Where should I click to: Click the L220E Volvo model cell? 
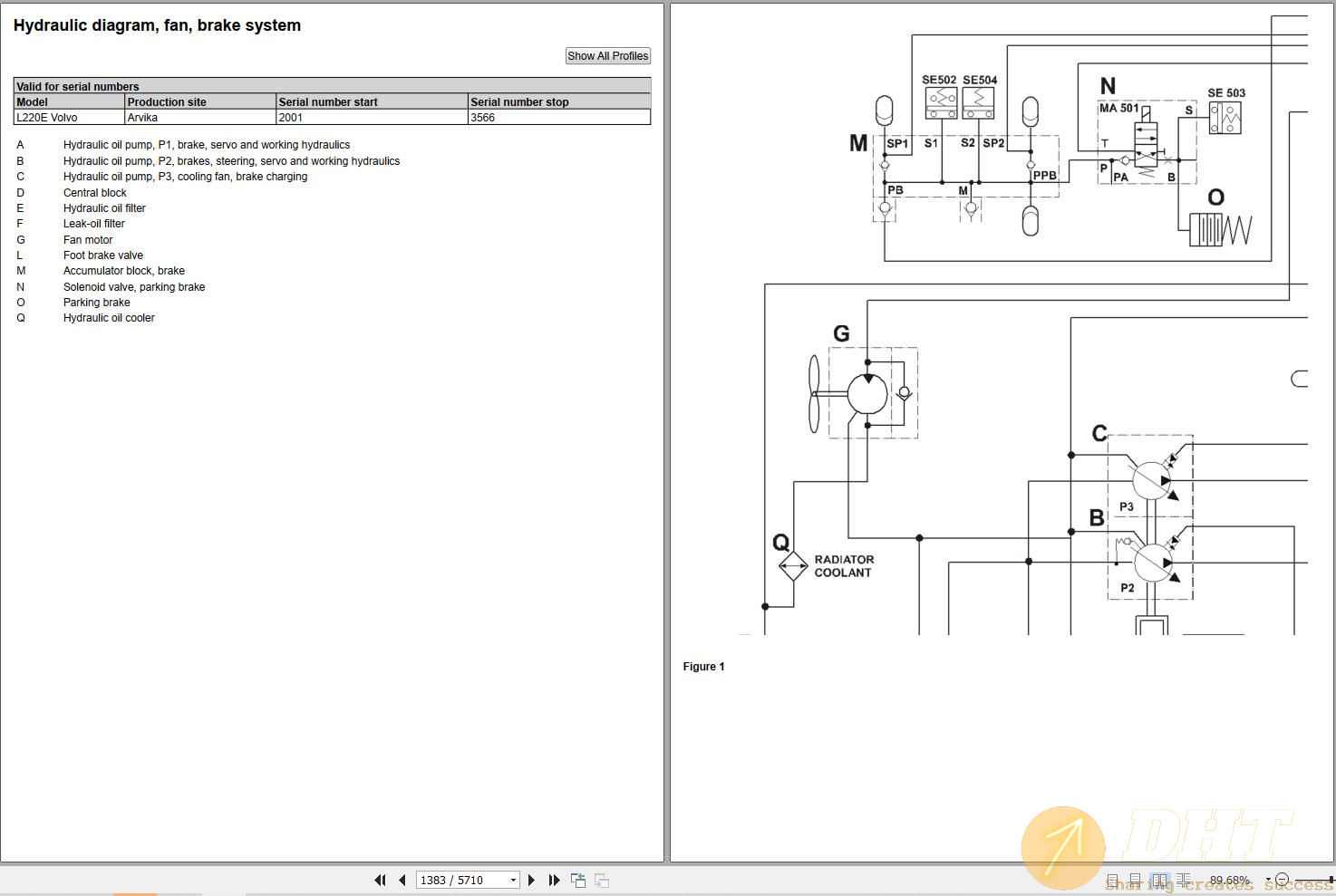click(x=69, y=117)
